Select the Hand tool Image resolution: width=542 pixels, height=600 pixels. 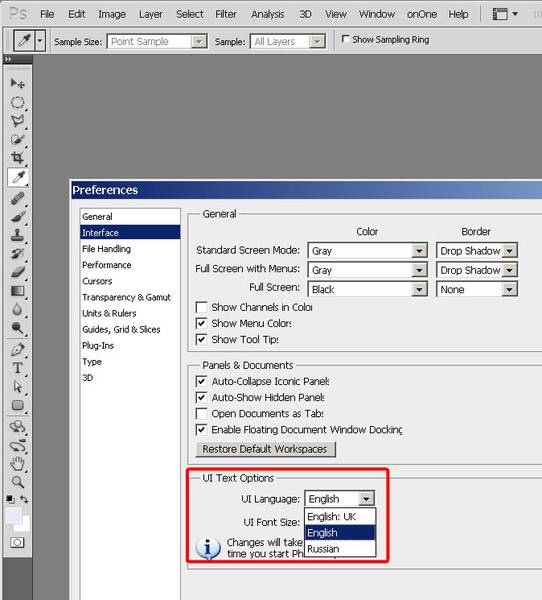18,464
